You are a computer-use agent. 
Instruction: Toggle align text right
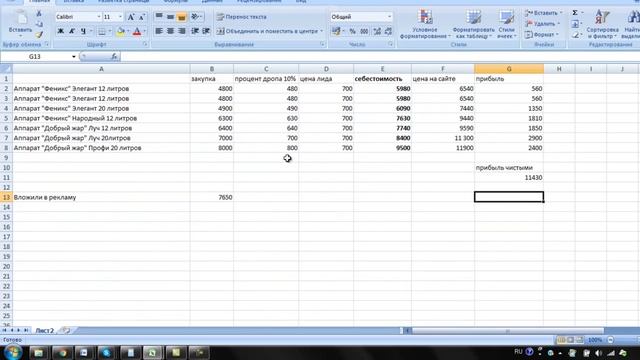click(x=182, y=31)
